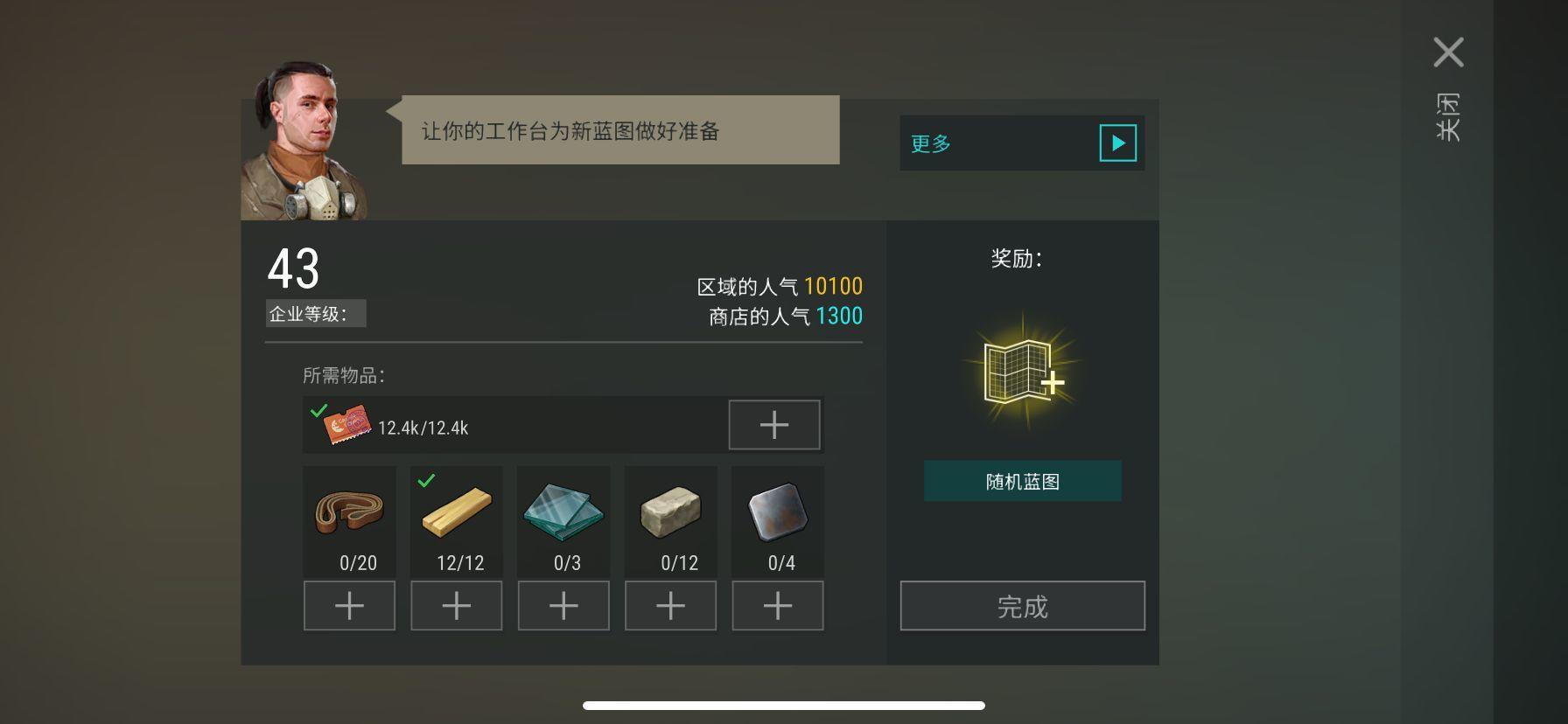Click the leather belt item icon
Screen dimensions: 1568x724
[x=349, y=512]
